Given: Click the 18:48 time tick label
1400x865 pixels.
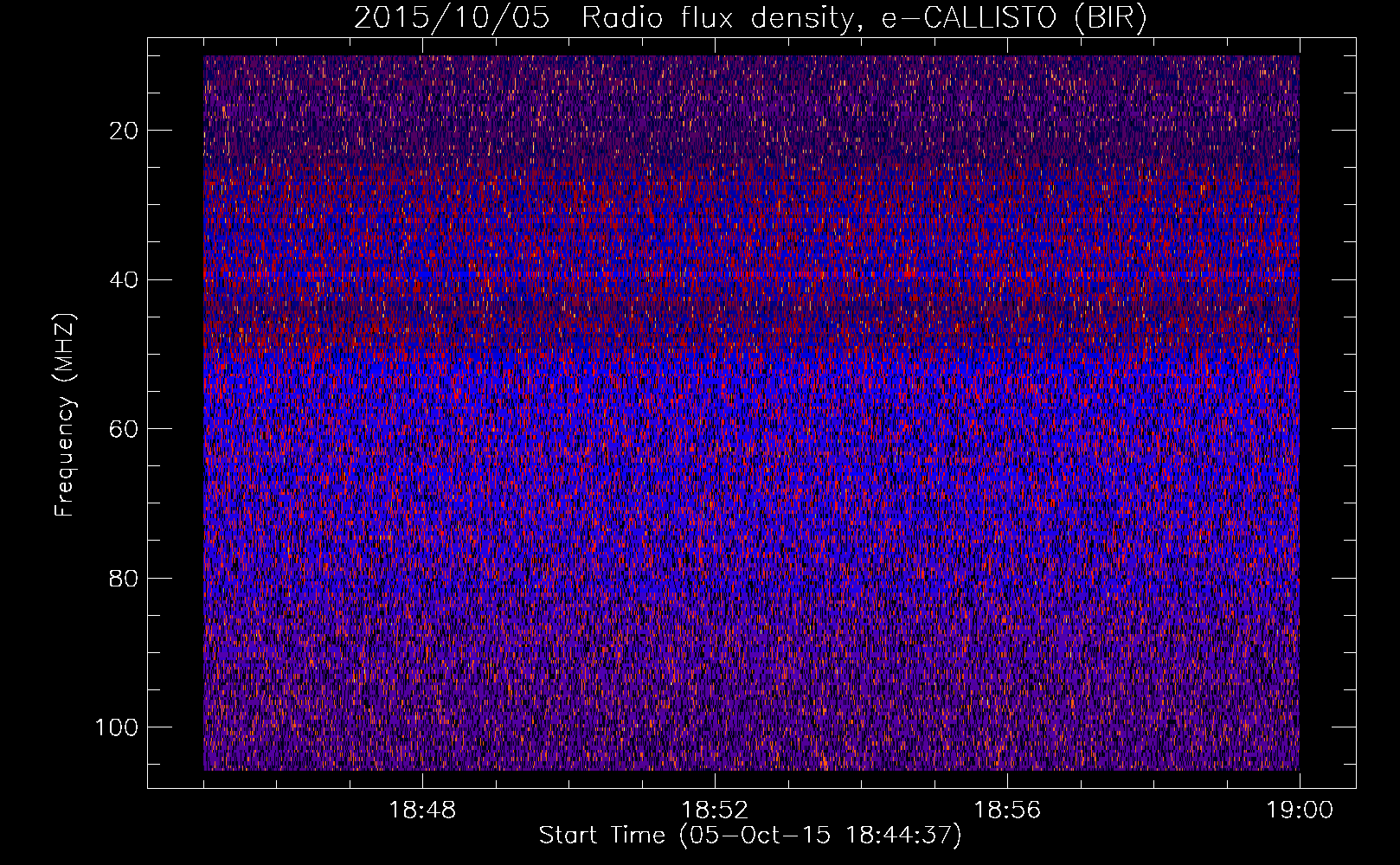Looking at the screenshot, I should 422,811.
